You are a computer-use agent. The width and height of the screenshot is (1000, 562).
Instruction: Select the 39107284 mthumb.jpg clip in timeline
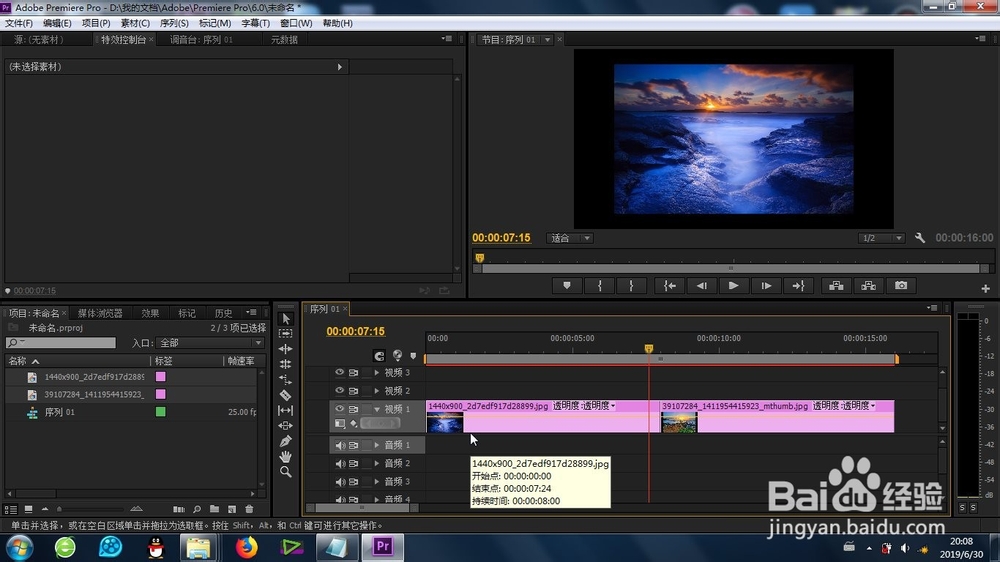777,417
